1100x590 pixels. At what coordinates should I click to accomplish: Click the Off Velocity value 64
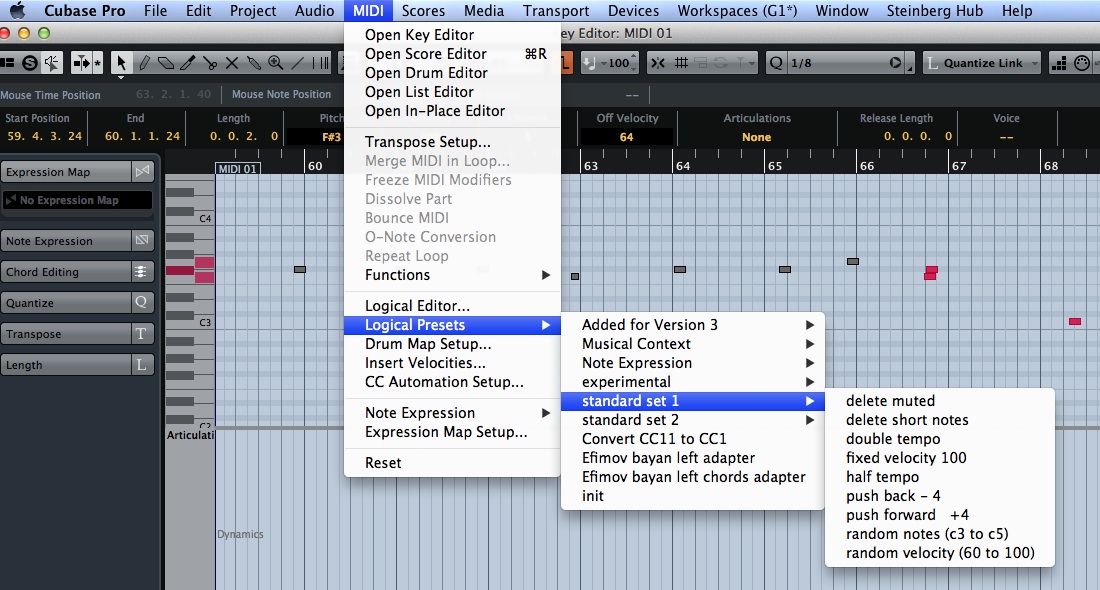tap(626, 137)
